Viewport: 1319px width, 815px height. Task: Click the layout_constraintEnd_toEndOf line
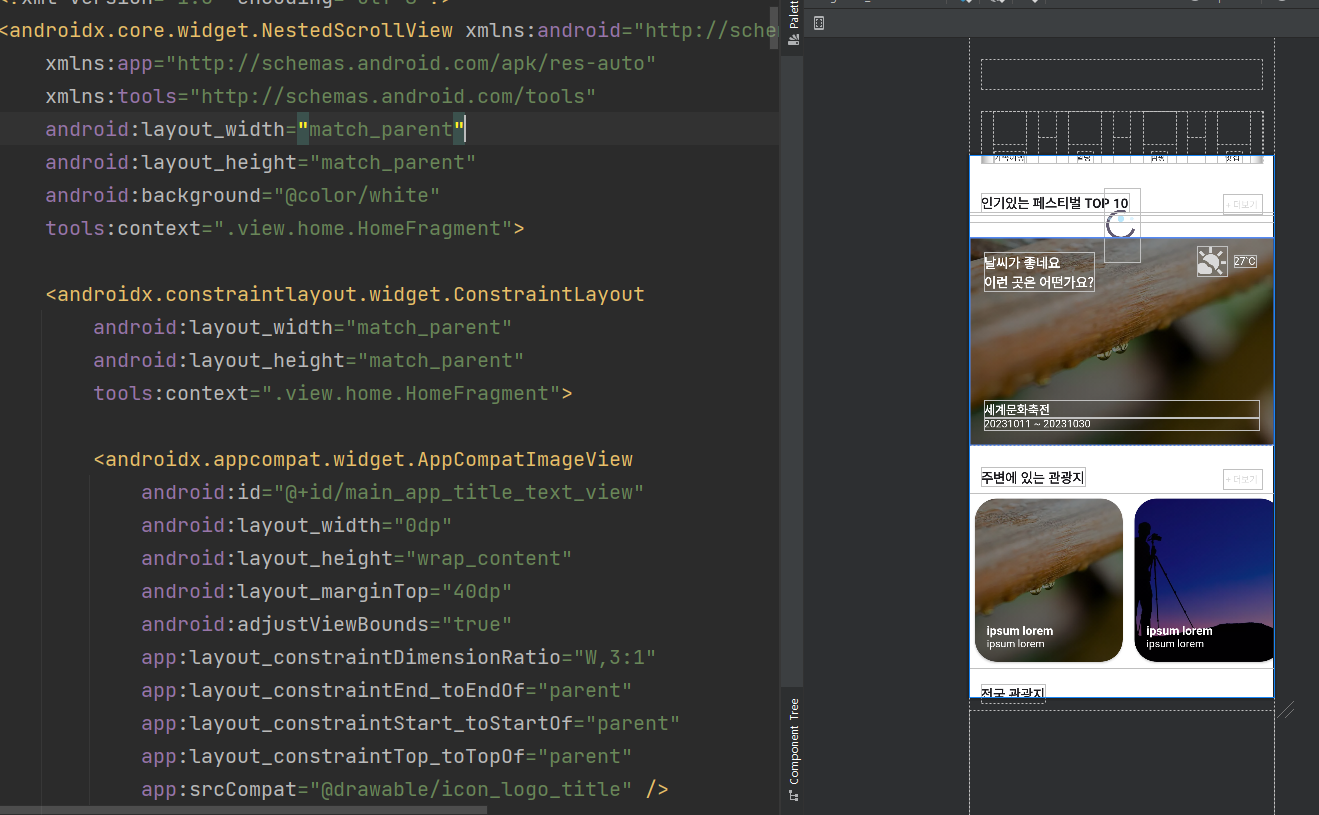point(387,690)
